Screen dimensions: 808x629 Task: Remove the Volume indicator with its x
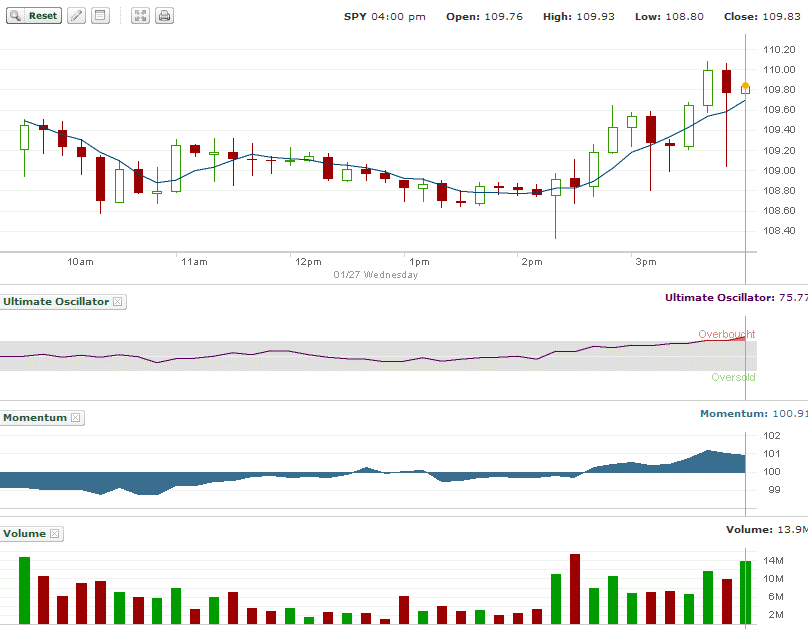54,534
